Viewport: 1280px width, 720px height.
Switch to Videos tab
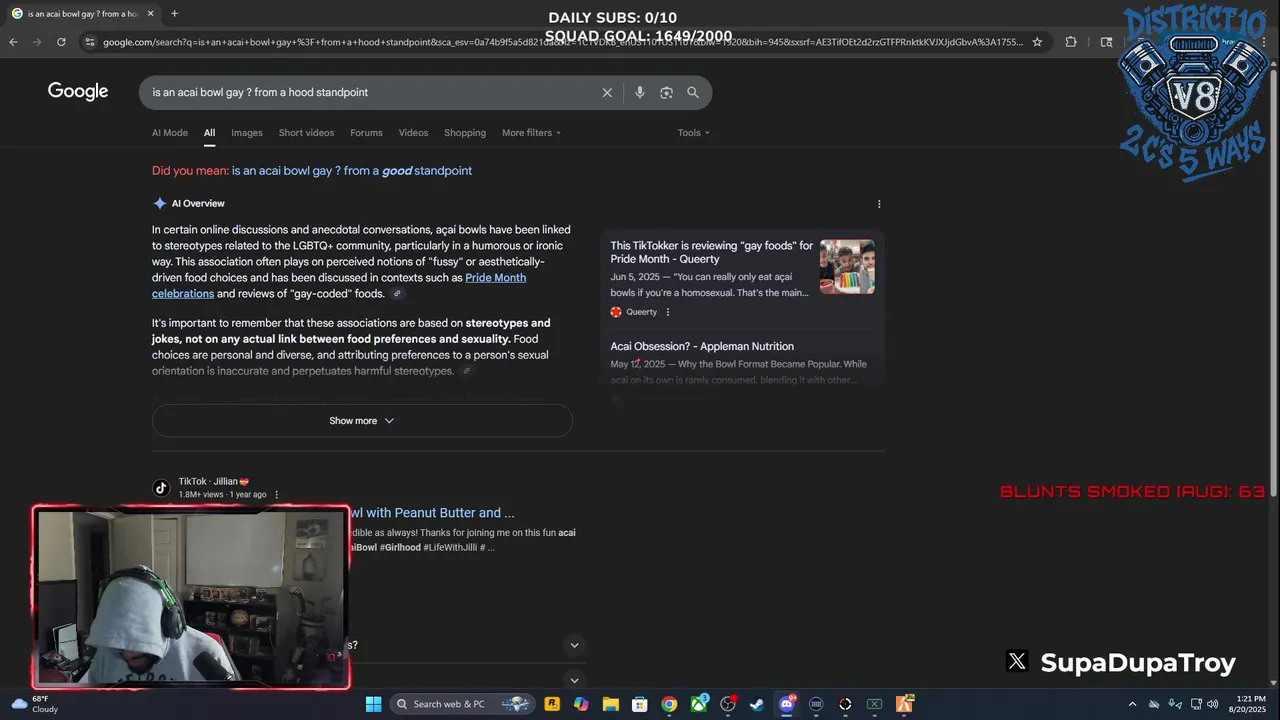[x=413, y=133]
